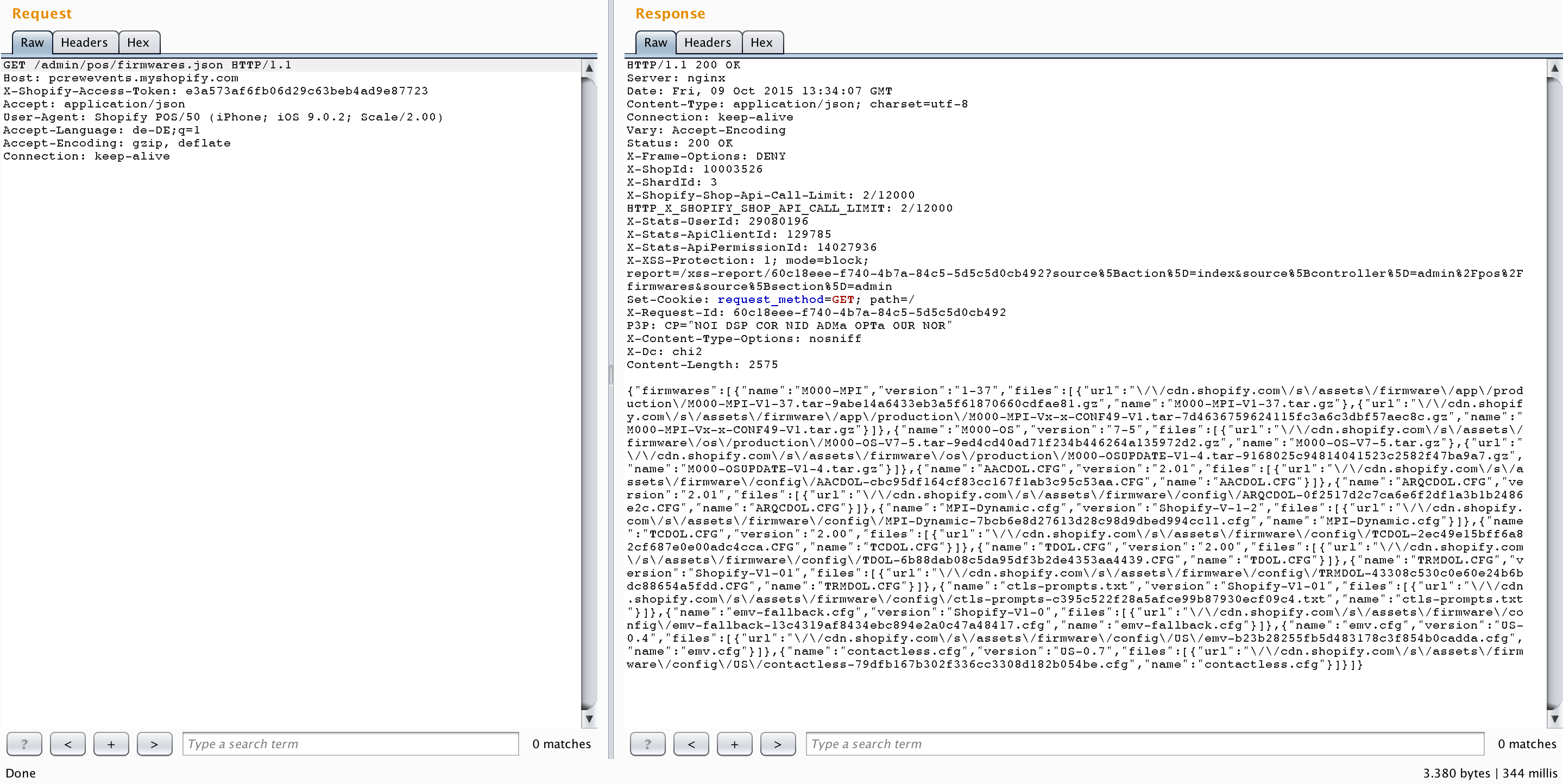Click the Set-Cookie request_method=GET line

pos(771,300)
